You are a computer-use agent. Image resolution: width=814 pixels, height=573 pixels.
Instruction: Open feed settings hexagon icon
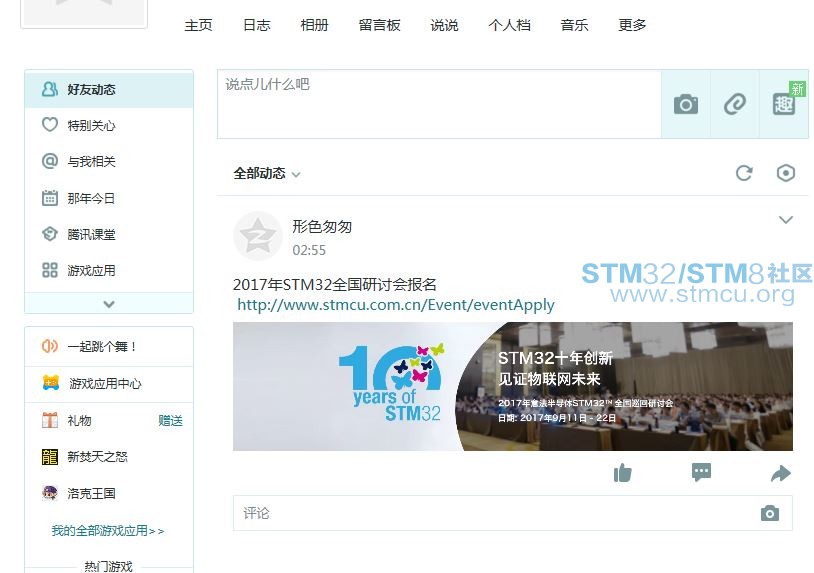[786, 173]
